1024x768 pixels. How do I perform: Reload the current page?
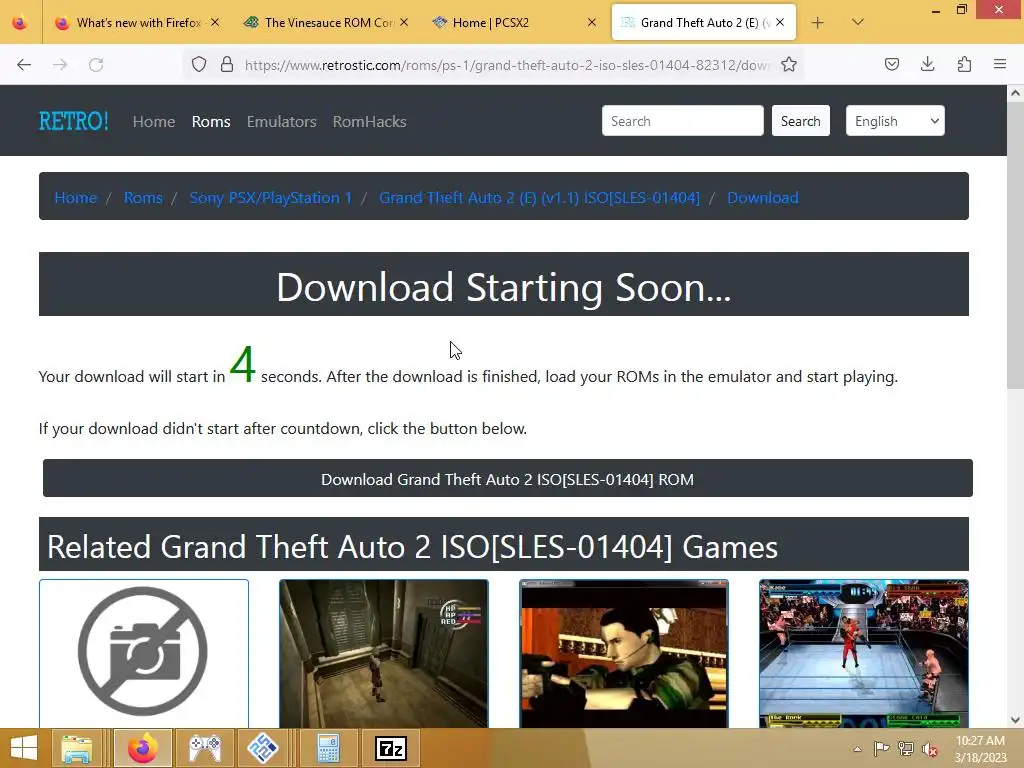[96, 64]
